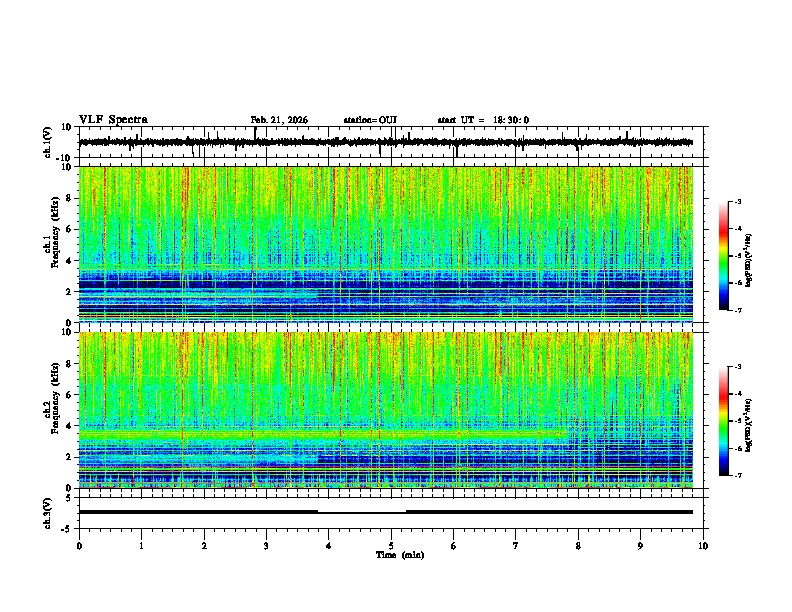Screen dimensions: 792x612
Task: Click the "ch.1(V)" waveform axis label
Action: pos(48,142)
